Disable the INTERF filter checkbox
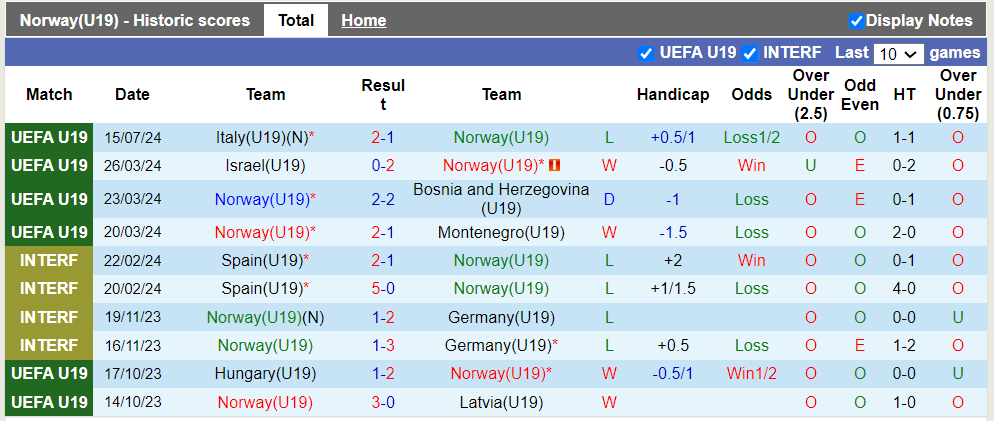The height and width of the screenshot is (421, 994). tap(749, 53)
